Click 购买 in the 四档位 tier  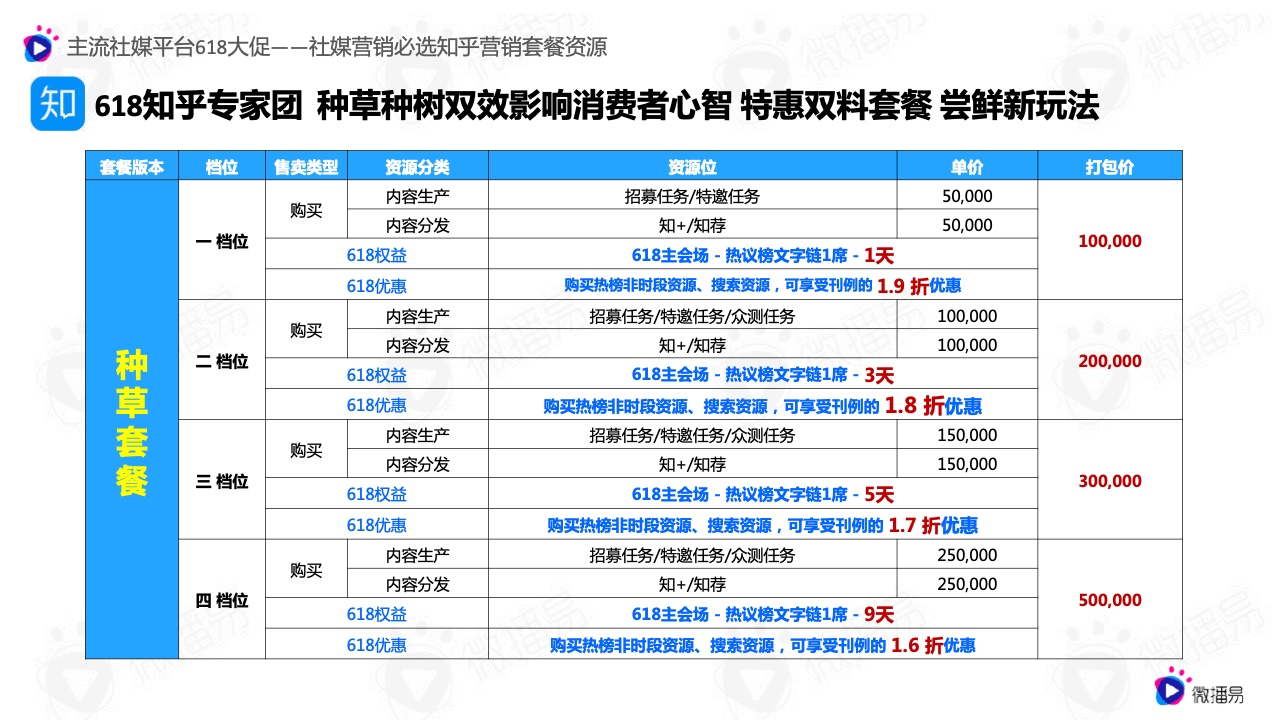point(306,570)
